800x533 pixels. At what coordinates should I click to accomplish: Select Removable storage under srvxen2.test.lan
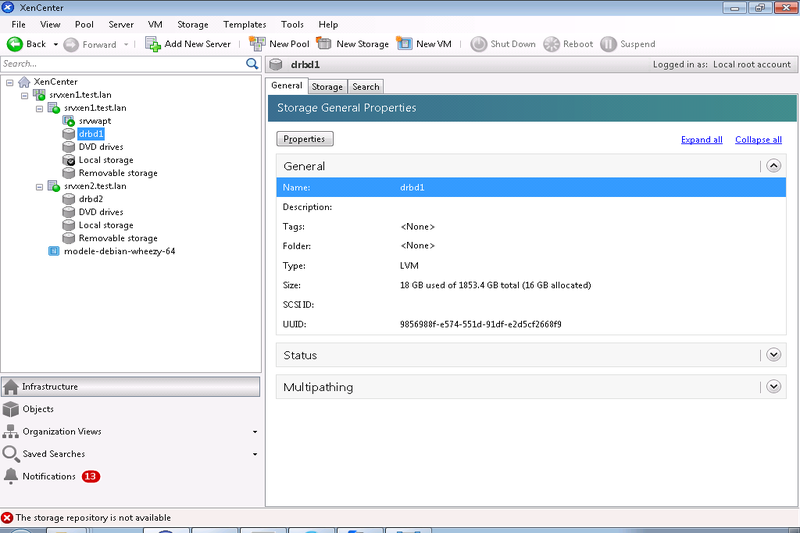click(x=118, y=238)
